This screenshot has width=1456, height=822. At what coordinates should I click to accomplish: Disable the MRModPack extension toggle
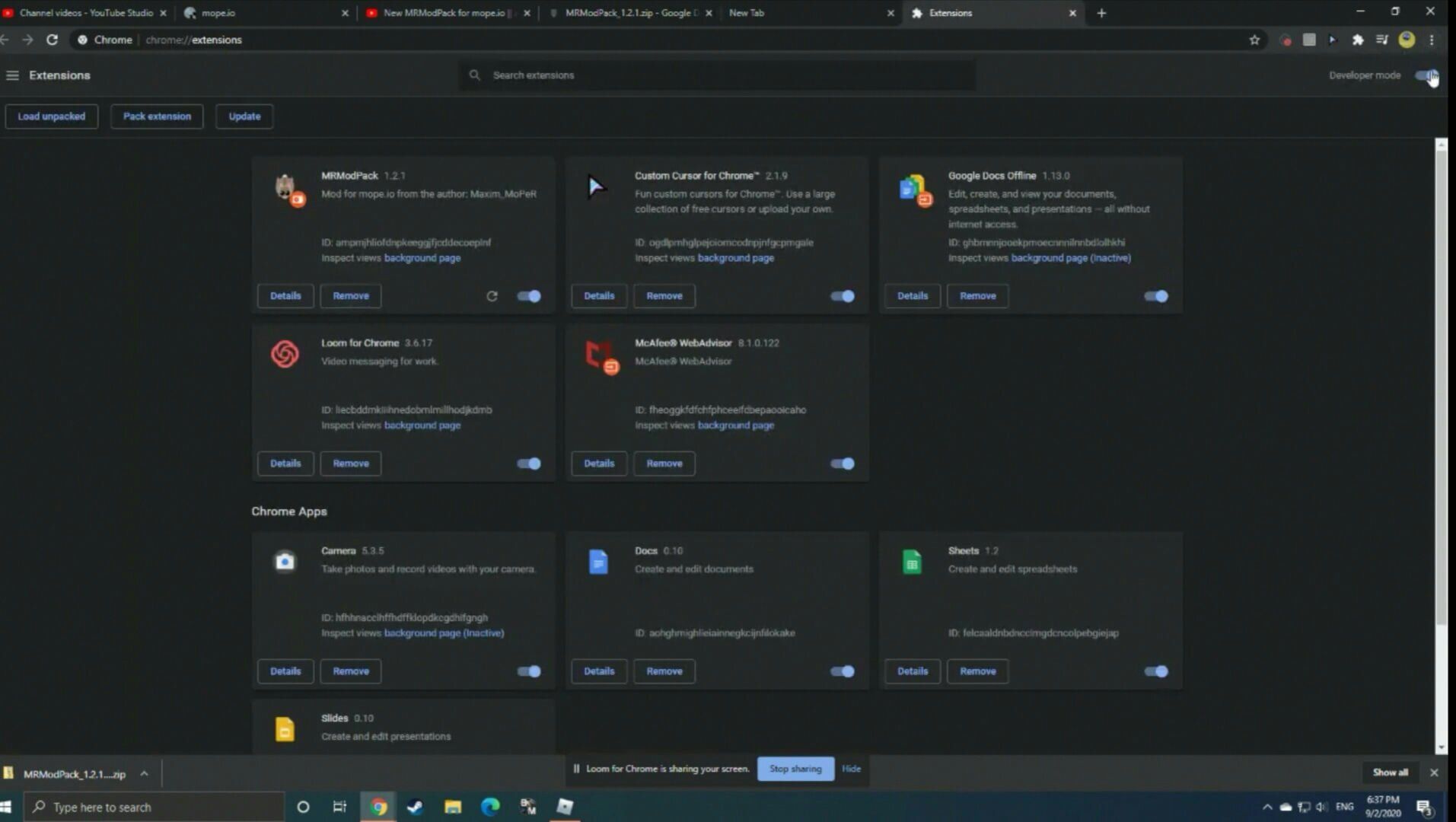pos(529,296)
